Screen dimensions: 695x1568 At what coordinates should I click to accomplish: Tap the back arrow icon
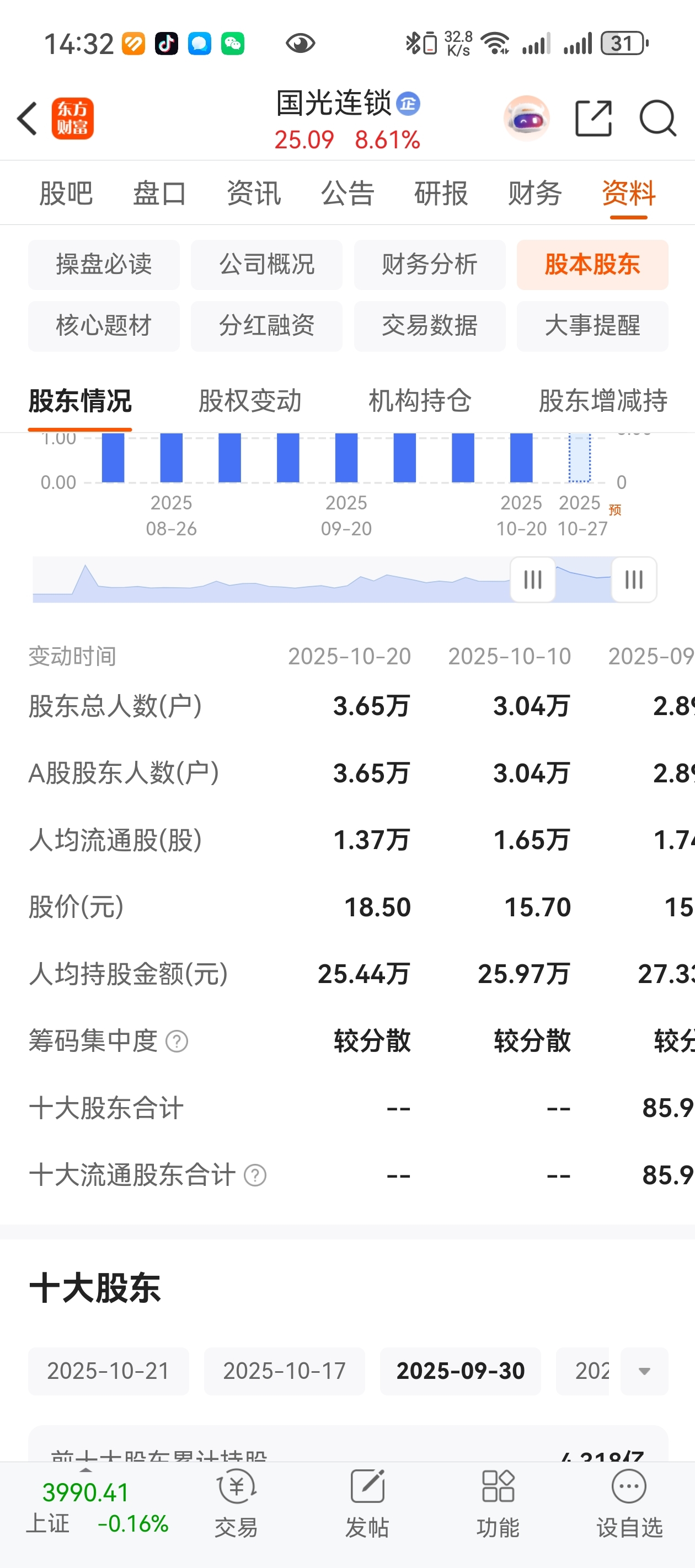tap(28, 118)
